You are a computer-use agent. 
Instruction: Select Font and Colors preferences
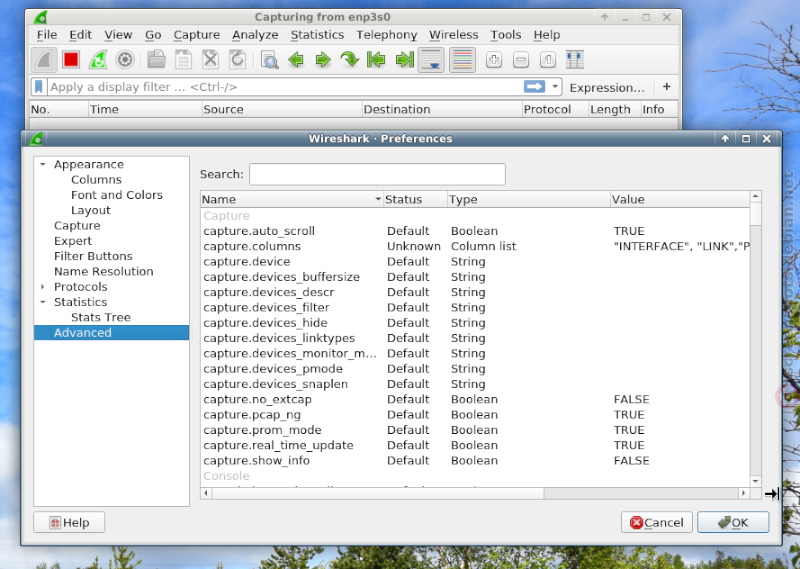pyautogui.click(x=117, y=195)
